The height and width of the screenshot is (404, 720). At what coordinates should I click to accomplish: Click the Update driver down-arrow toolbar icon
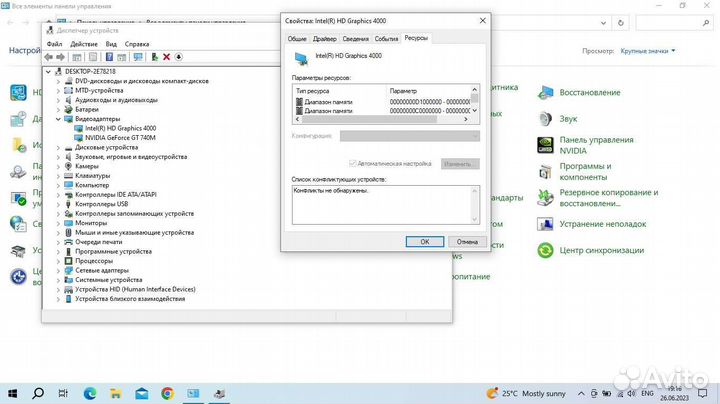pos(179,57)
